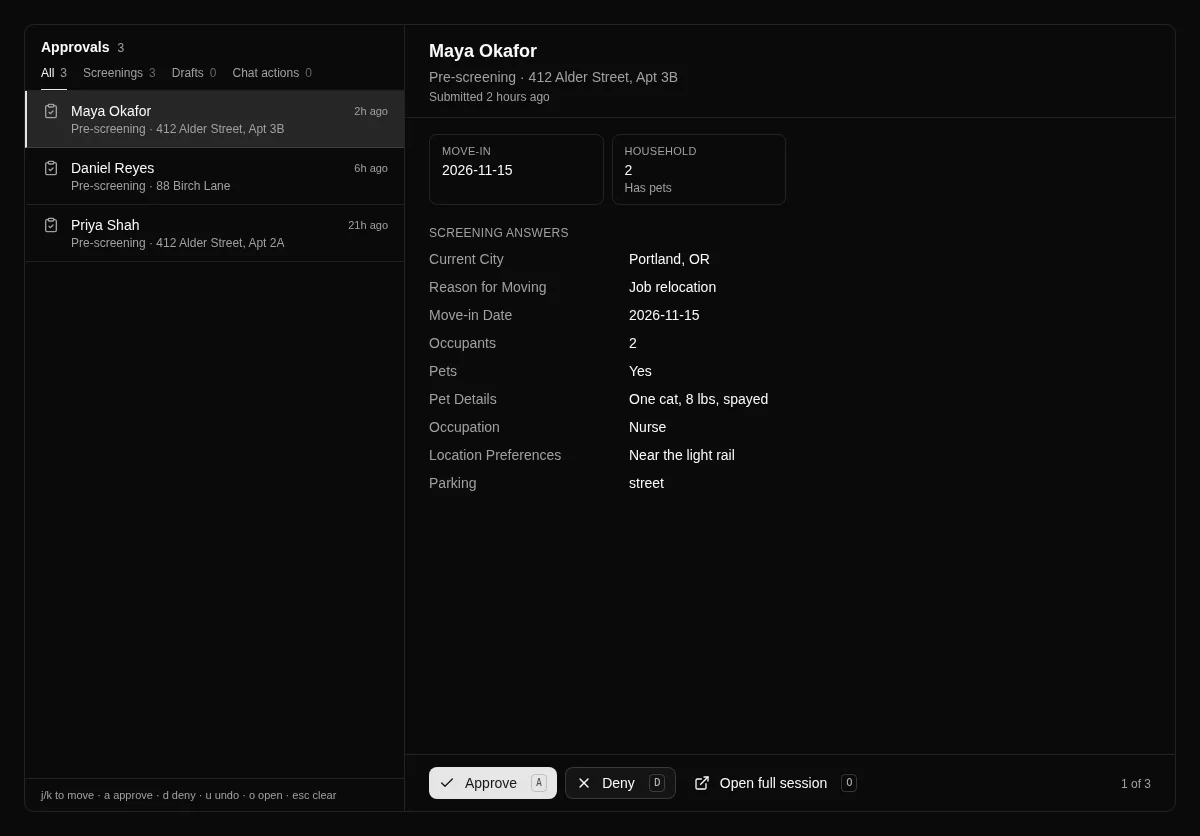Screen dimensions: 1200x836
Task: Open the Screenings tab
Action: [x=119, y=73]
